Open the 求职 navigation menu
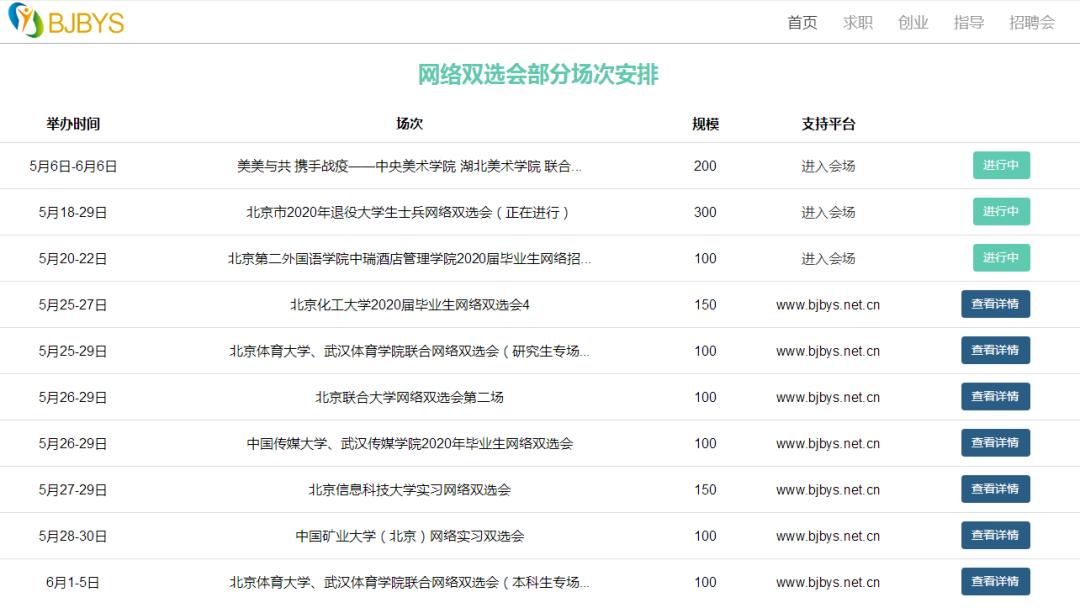The image size is (1080, 608). point(858,22)
